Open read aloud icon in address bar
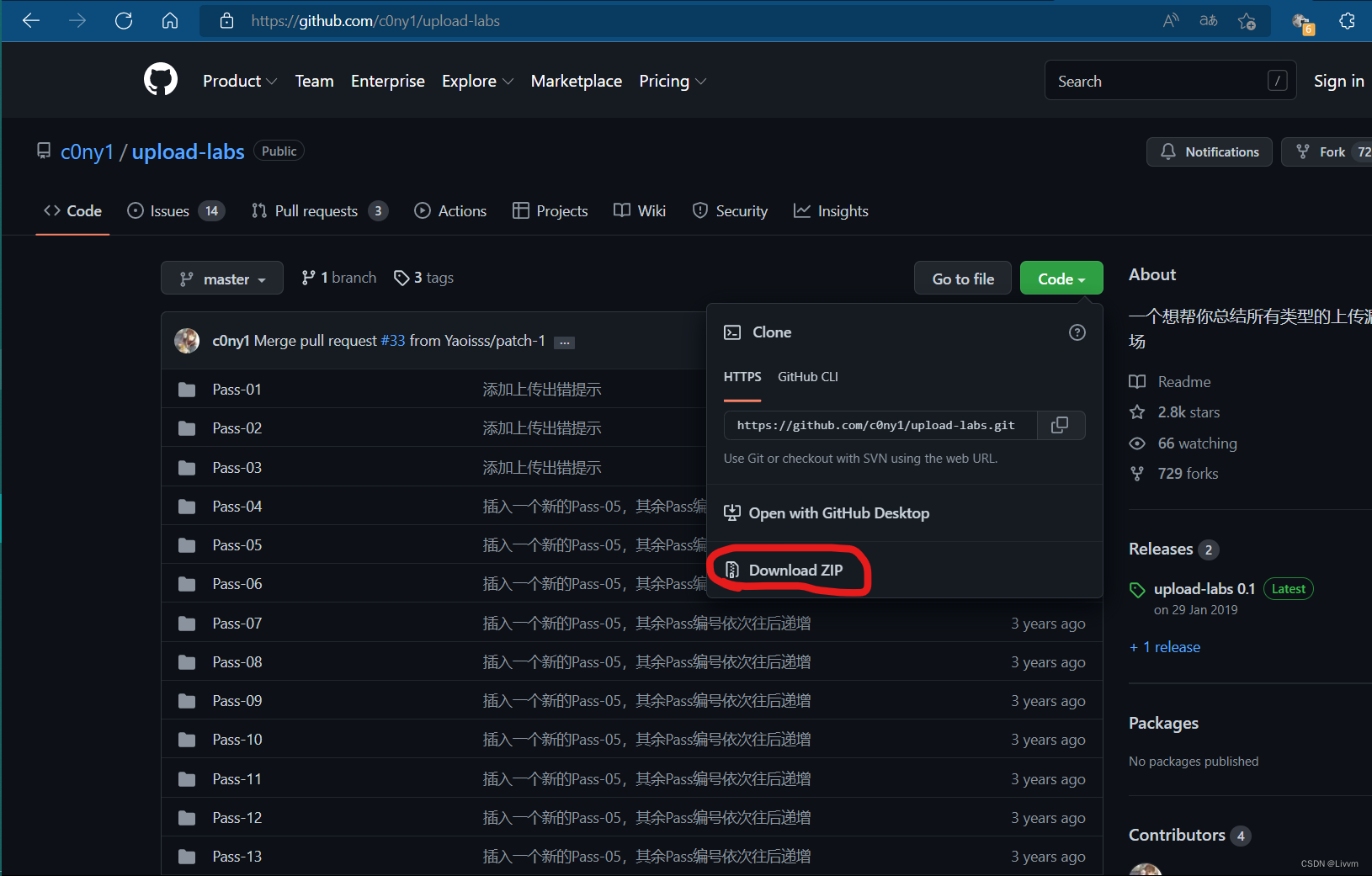 pos(1171,21)
